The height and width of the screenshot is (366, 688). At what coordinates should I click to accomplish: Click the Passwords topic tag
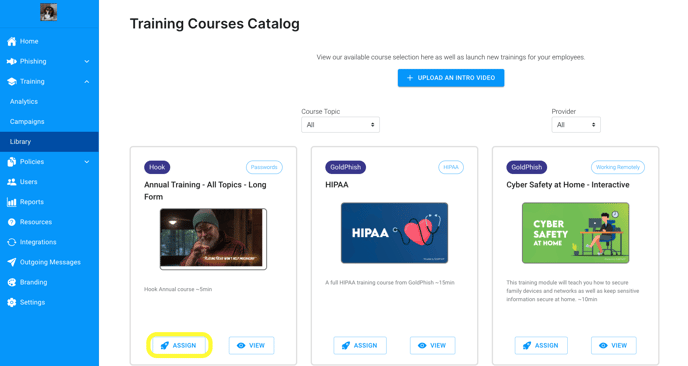coord(264,167)
